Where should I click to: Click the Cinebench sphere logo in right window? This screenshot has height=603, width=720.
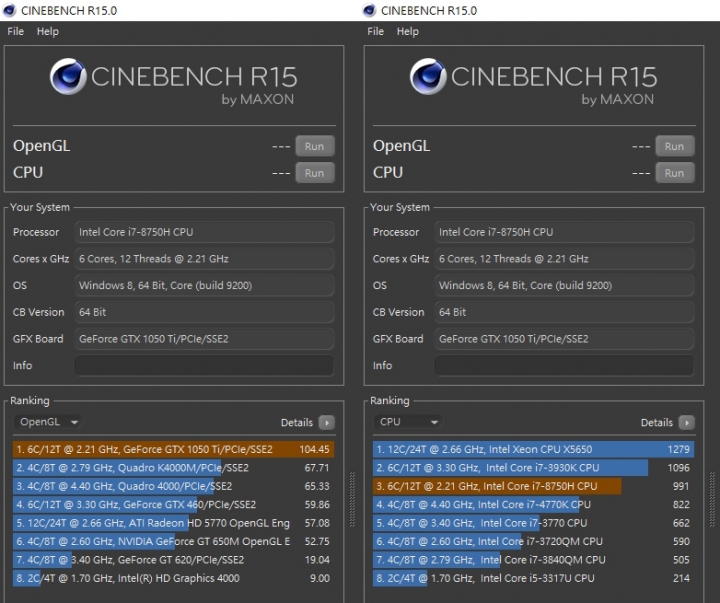[428, 76]
